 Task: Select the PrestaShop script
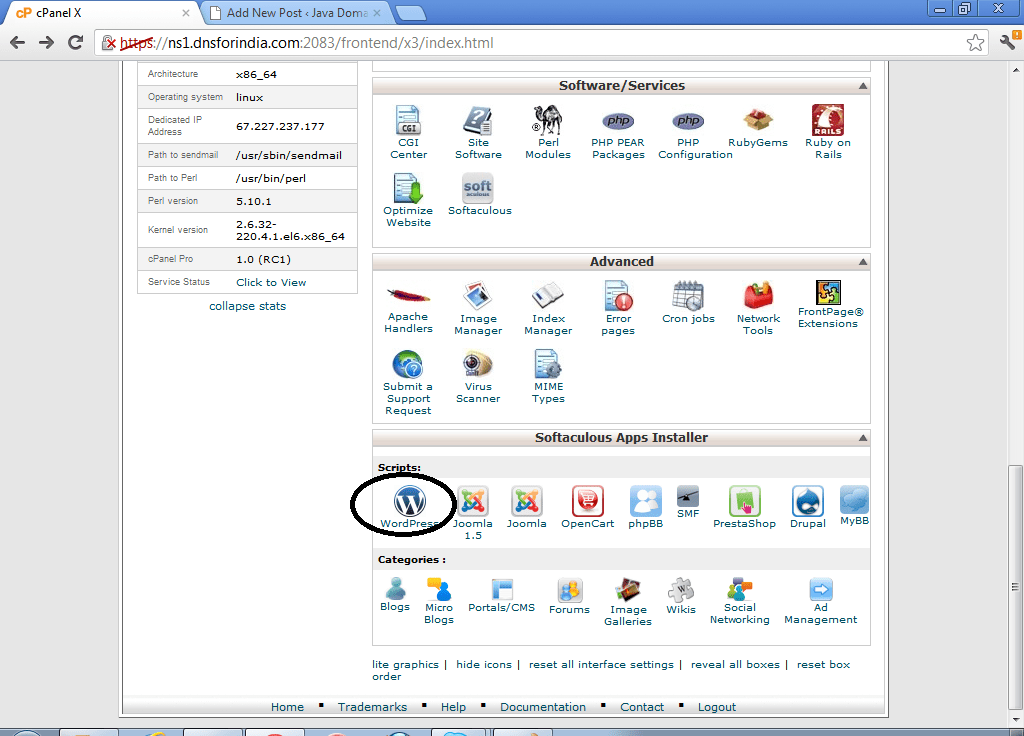tap(744, 507)
